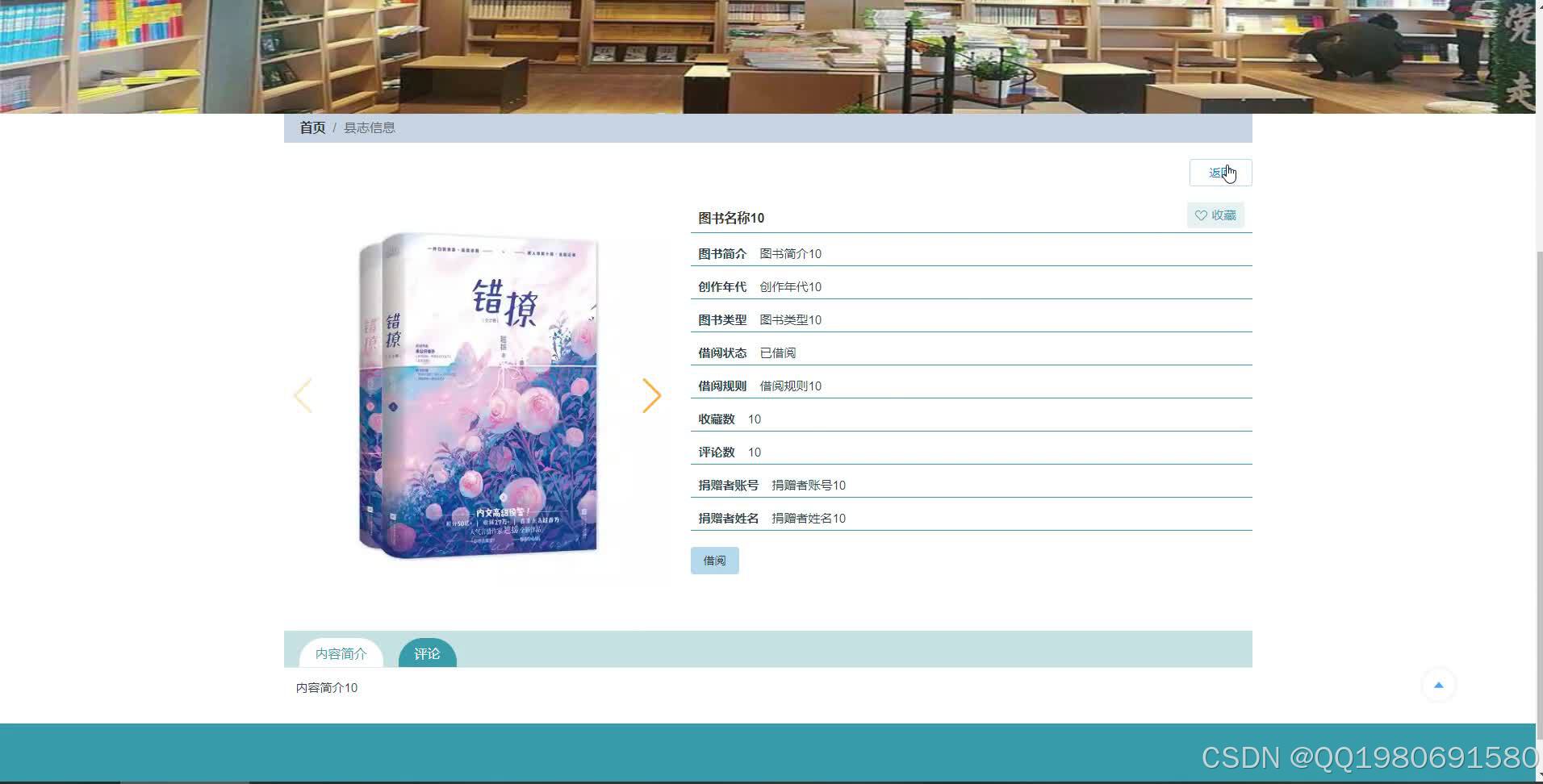Open the 内容简介 introduction tab

(341, 653)
